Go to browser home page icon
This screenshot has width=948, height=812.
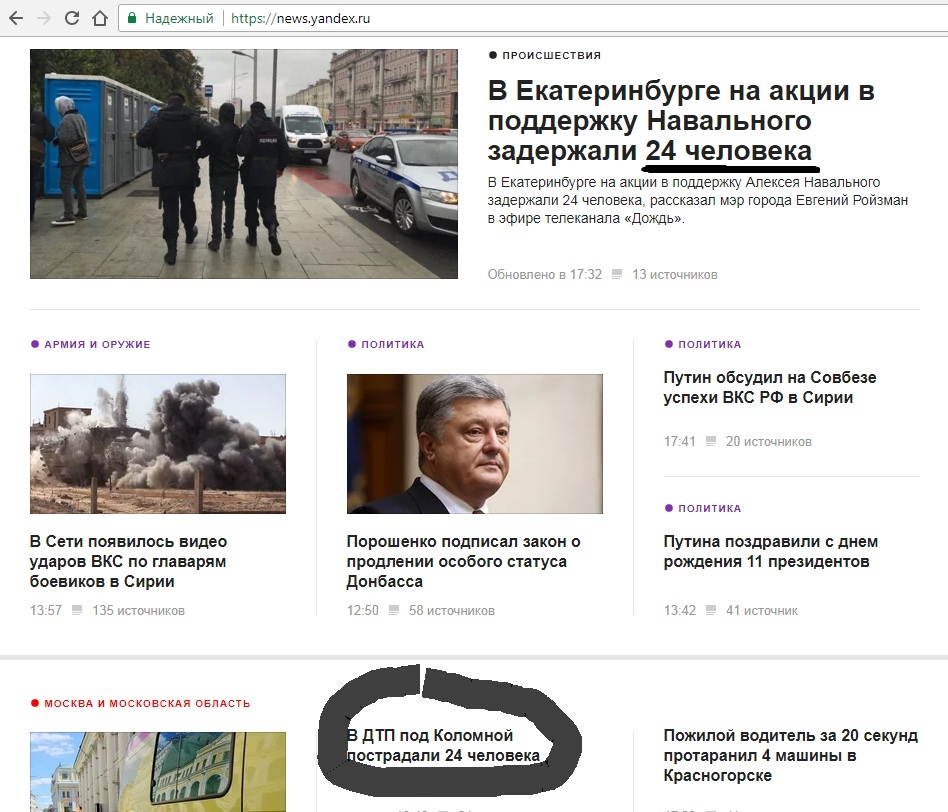(99, 18)
